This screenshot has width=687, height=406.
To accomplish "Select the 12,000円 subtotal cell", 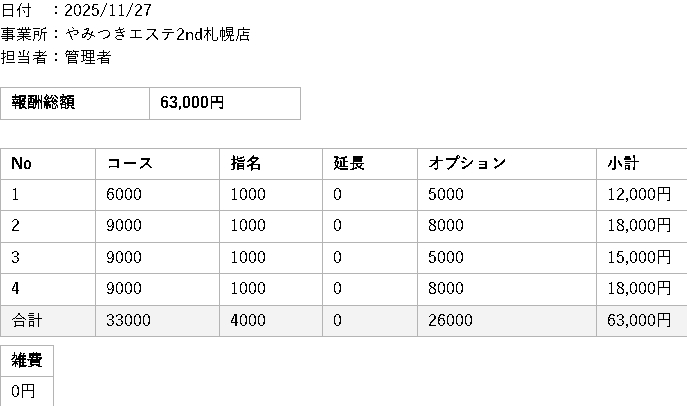I will pos(638,195).
